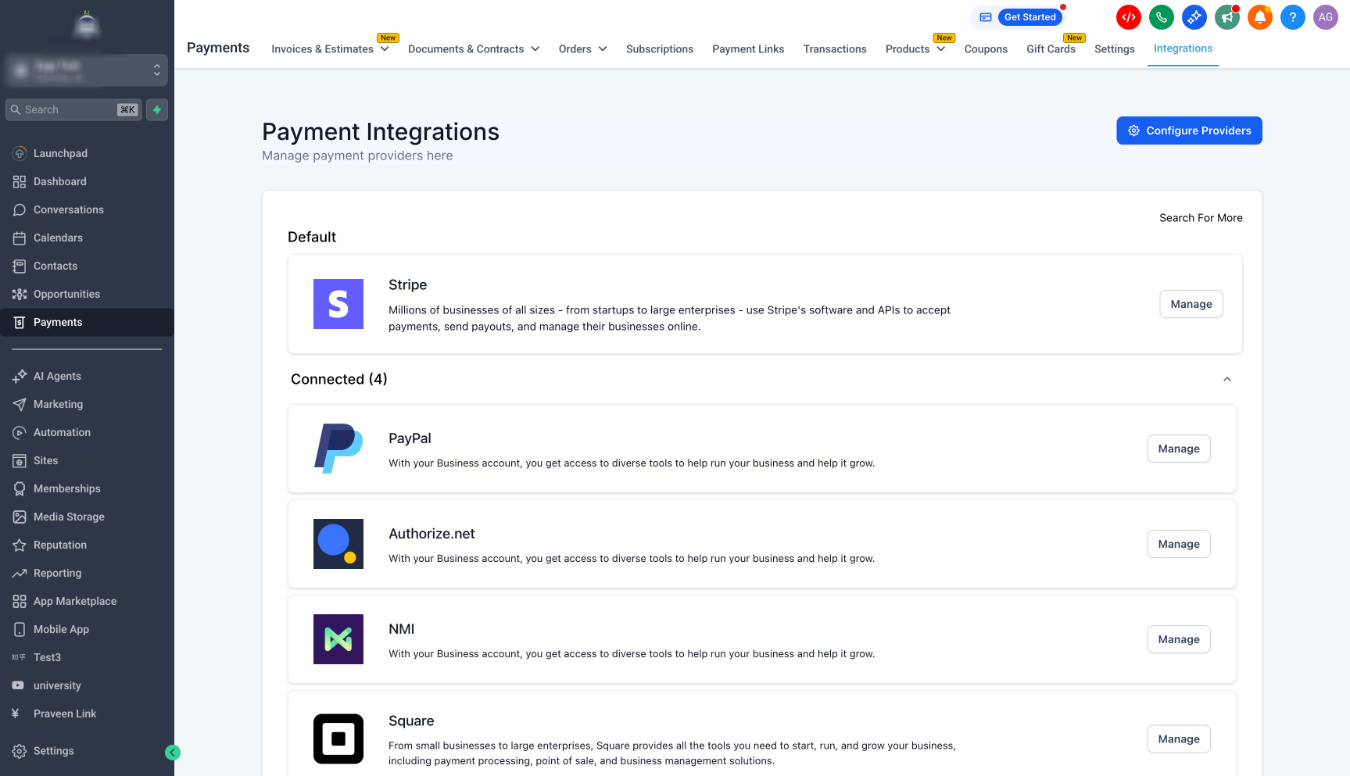Switch to the Payment Links tab
1350x776 pixels.
coord(748,49)
